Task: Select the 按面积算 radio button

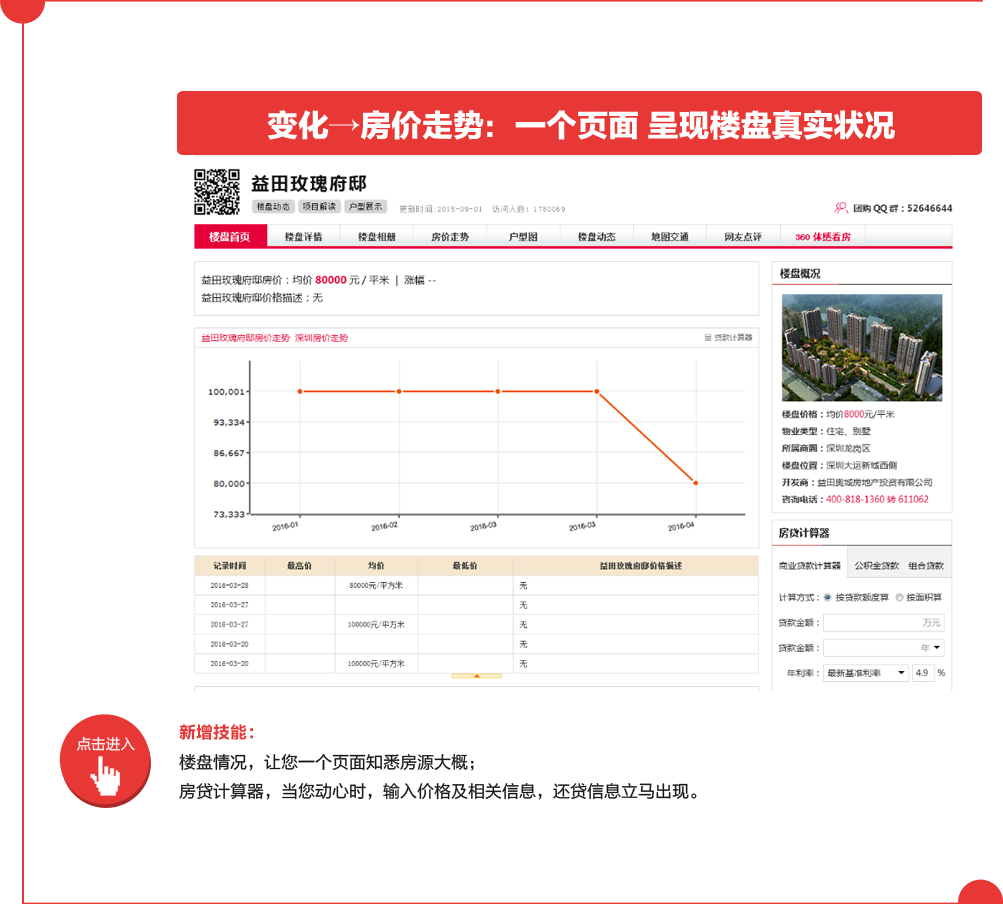Action: [x=899, y=598]
